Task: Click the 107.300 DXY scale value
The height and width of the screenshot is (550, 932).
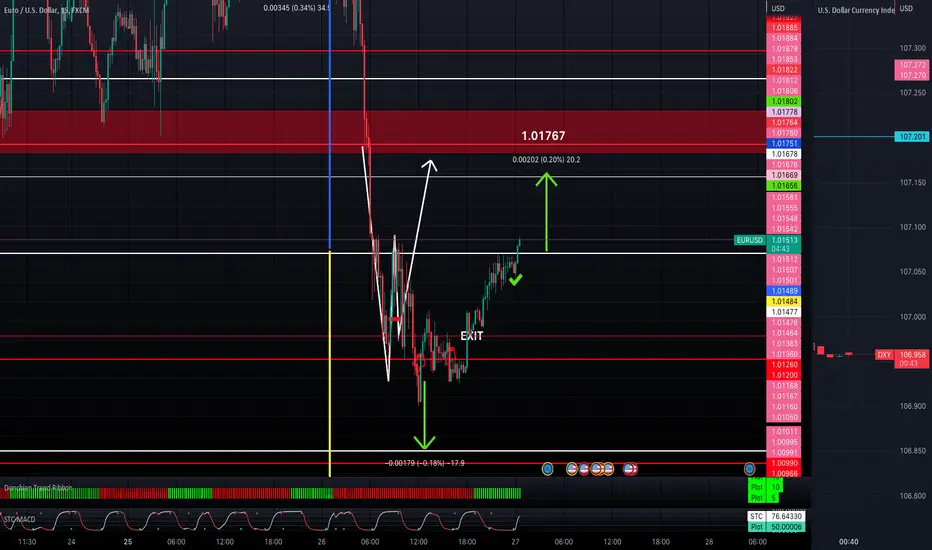Action: click(x=912, y=48)
